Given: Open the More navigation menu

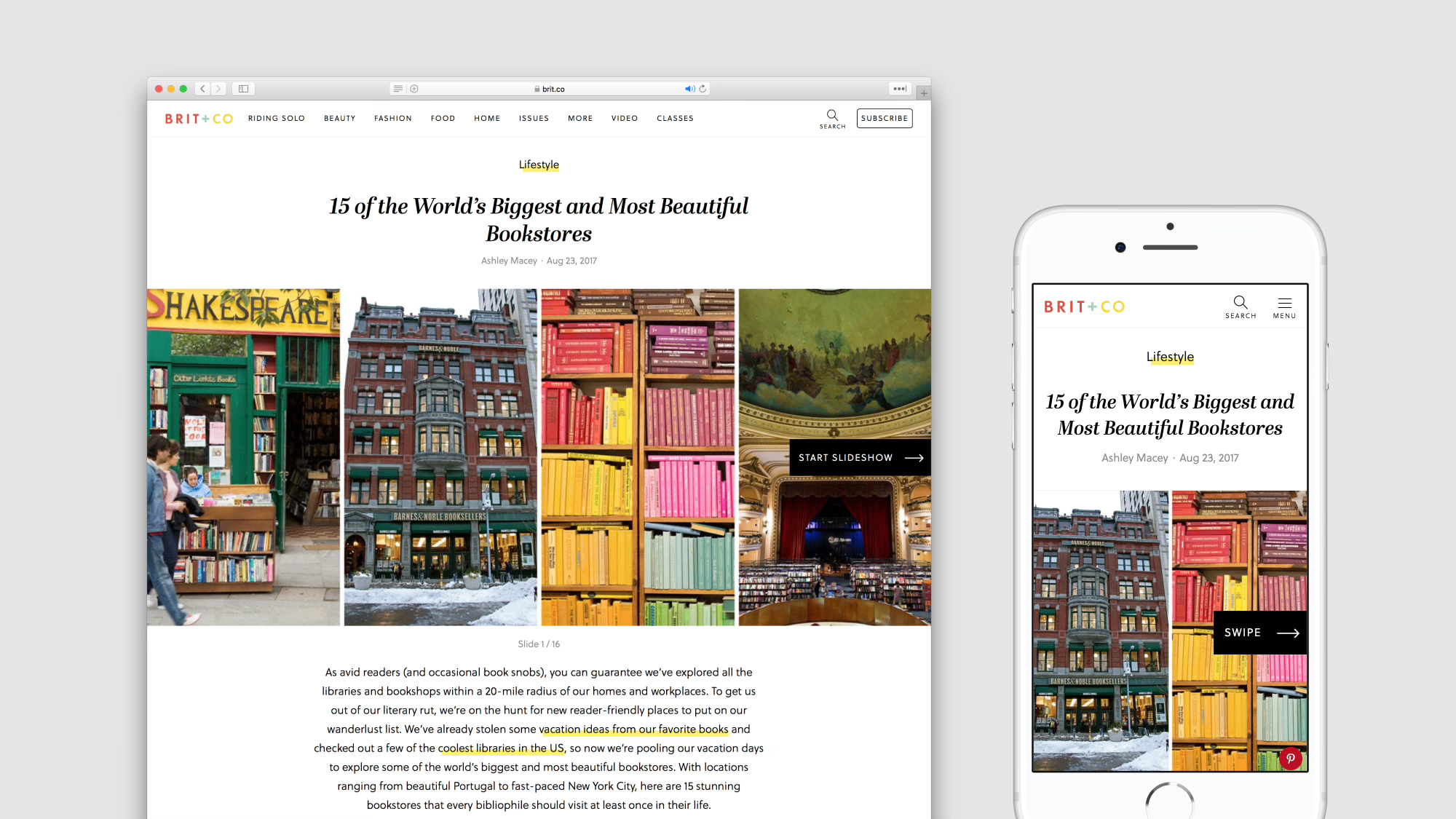Looking at the screenshot, I should [580, 118].
